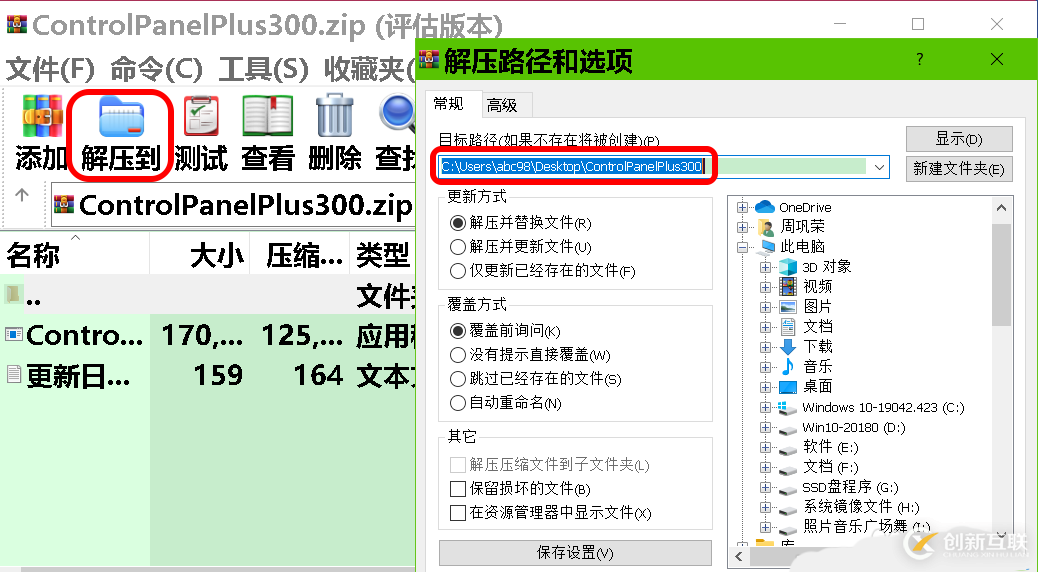Sort file list by 名称 column
Image resolution: width=1038 pixels, height=572 pixels.
point(74,254)
